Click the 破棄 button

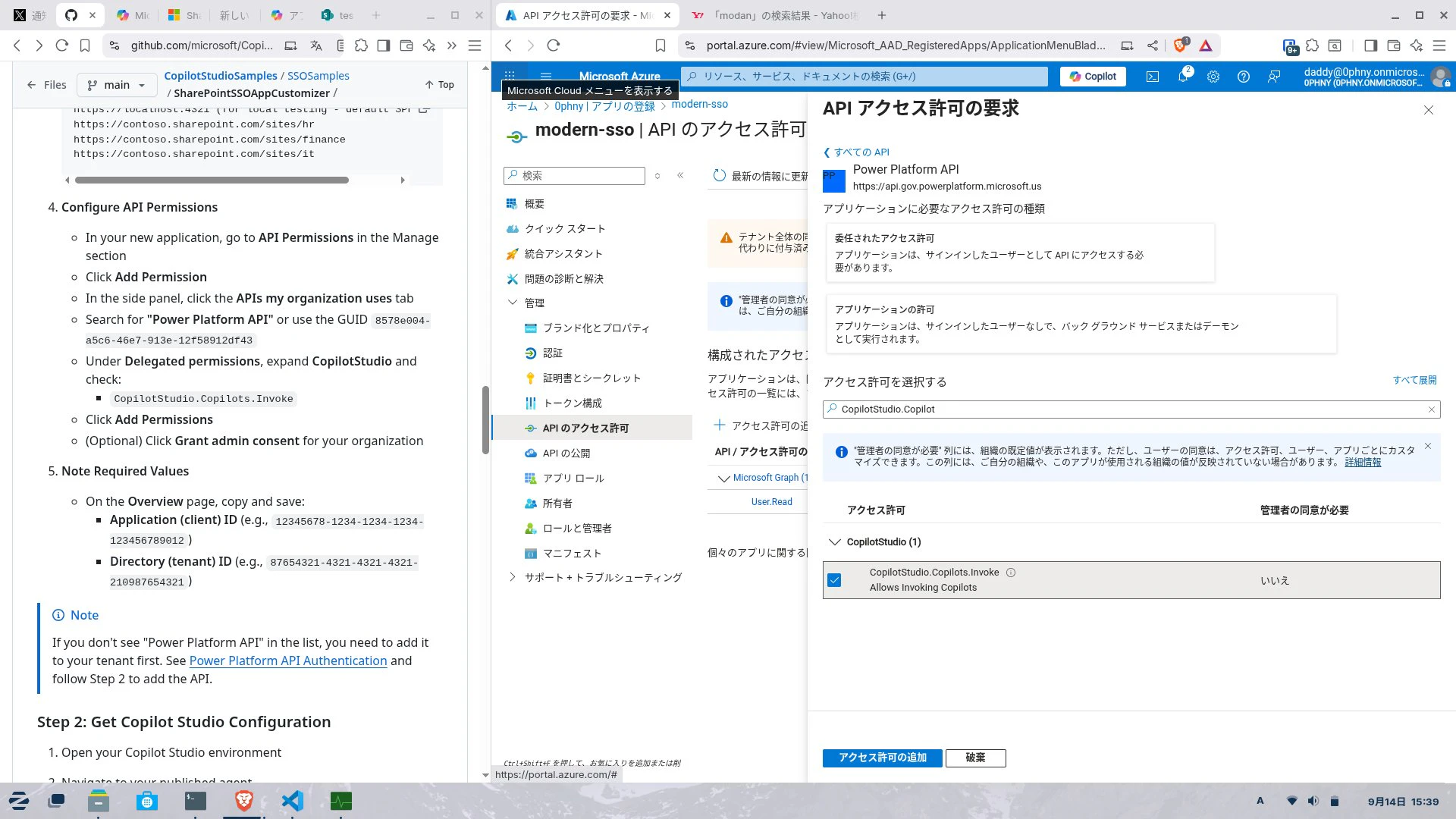[x=975, y=758]
